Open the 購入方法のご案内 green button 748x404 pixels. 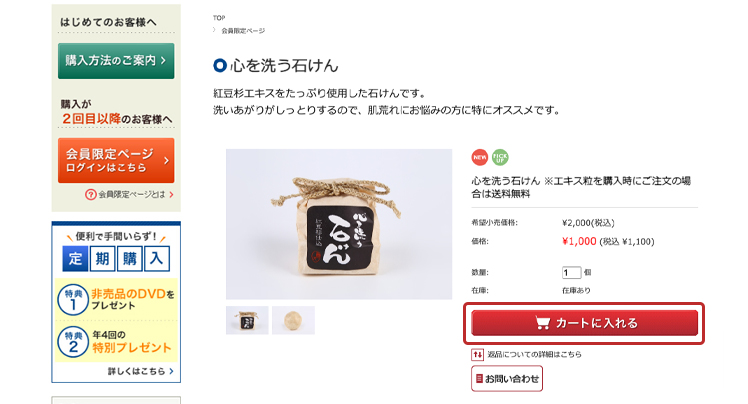click(116, 61)
